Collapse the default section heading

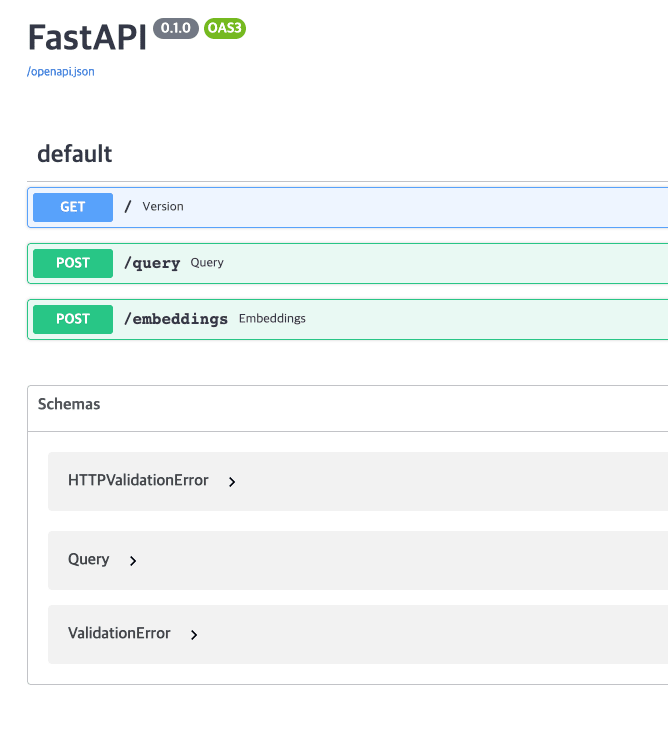[75, 154]
